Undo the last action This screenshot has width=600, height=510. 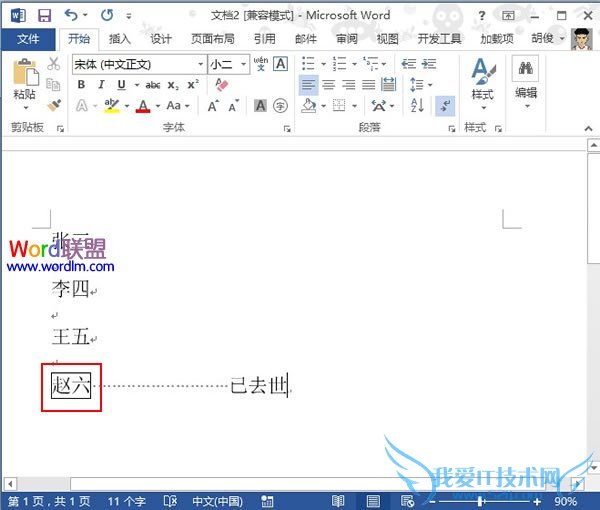tap(71, 15)
